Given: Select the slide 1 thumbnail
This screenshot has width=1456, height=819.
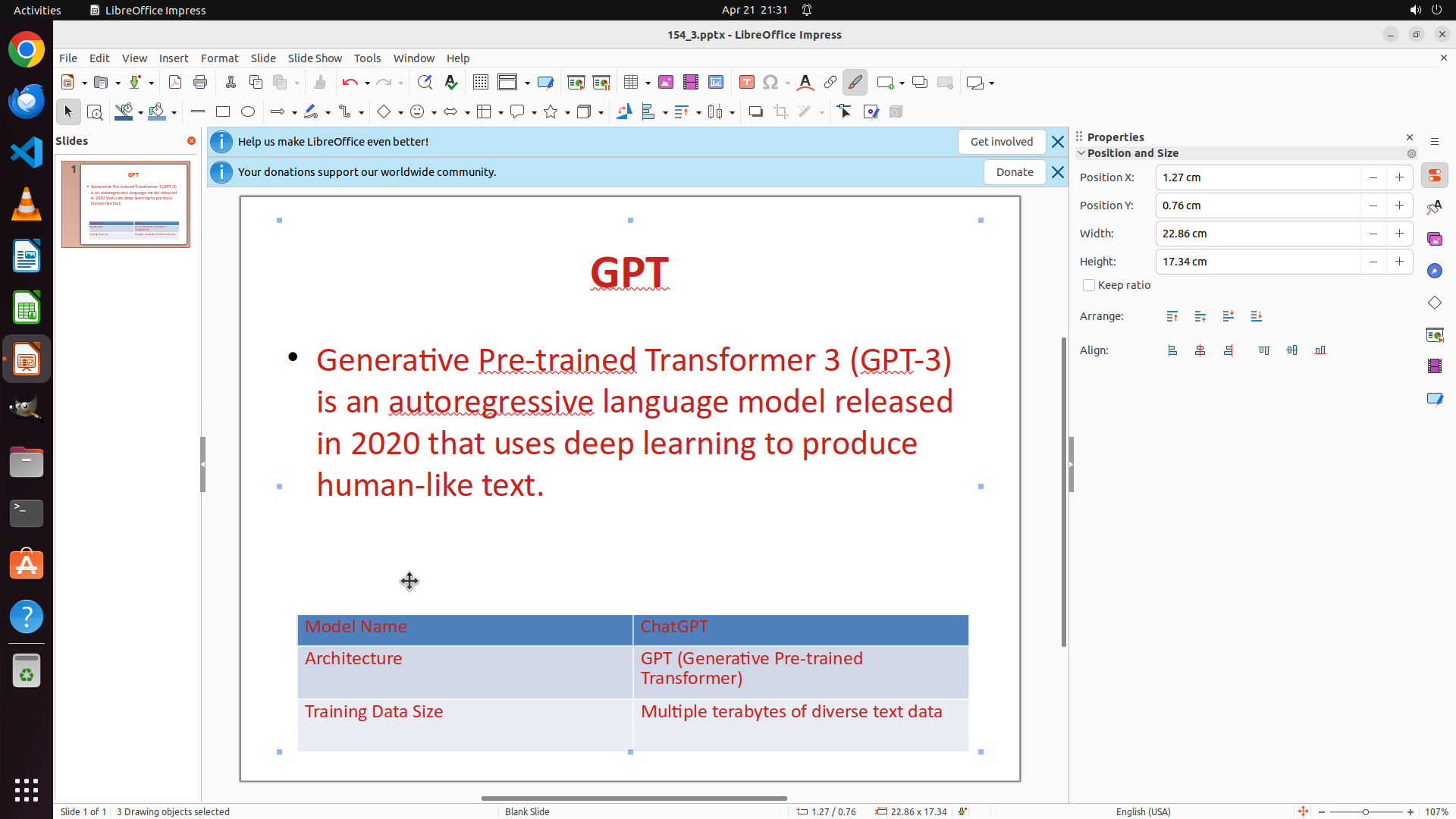Looking at the screenshot, I should (126, 204).
